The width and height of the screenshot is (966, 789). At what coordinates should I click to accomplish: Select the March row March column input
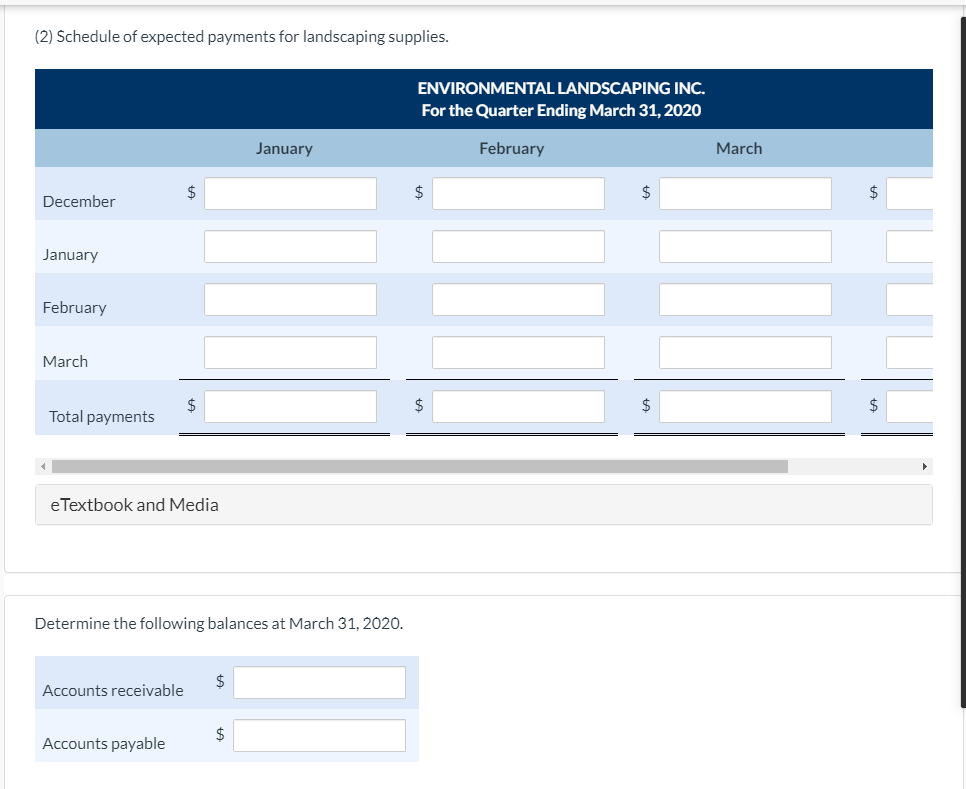[x=745, y=352]
